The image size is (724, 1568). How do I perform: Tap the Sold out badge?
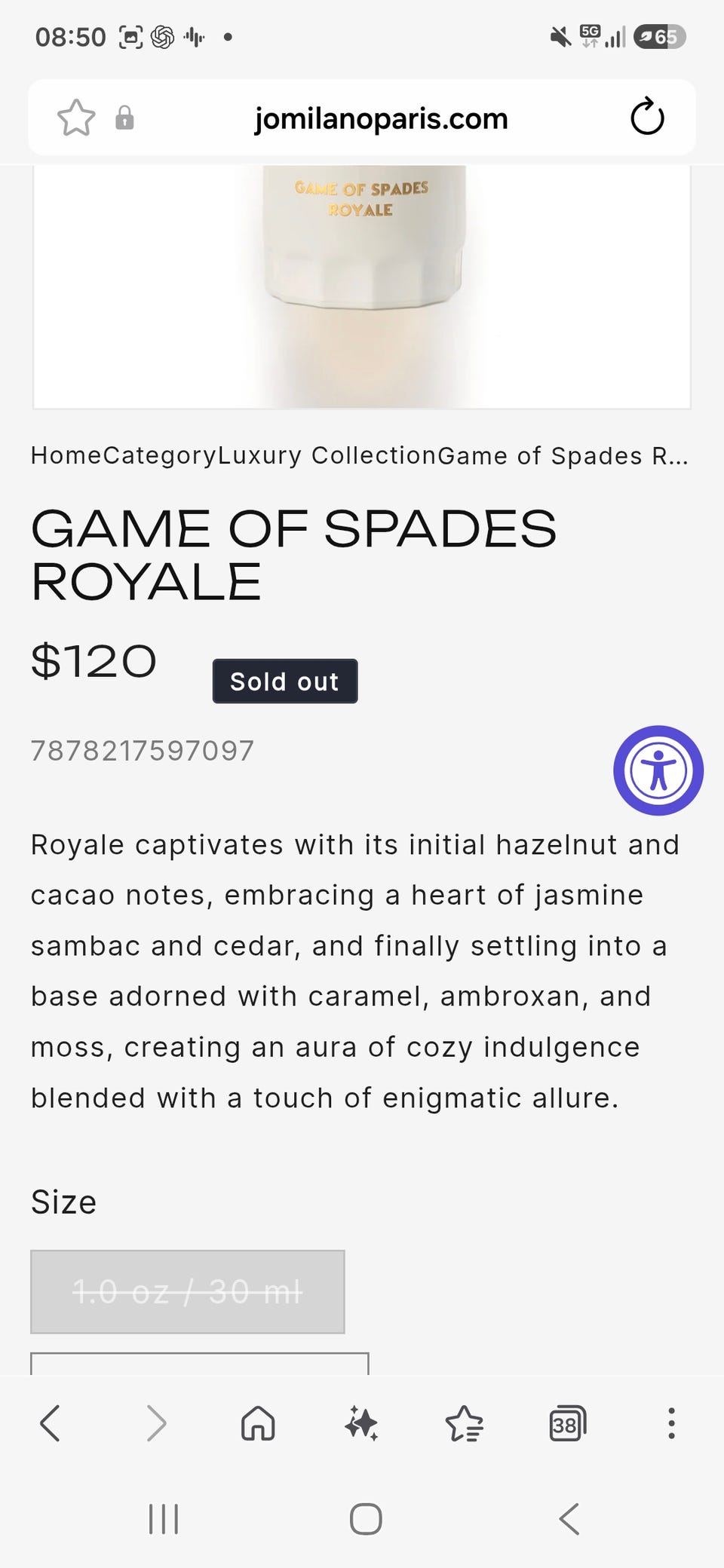[x=285, y=681]
